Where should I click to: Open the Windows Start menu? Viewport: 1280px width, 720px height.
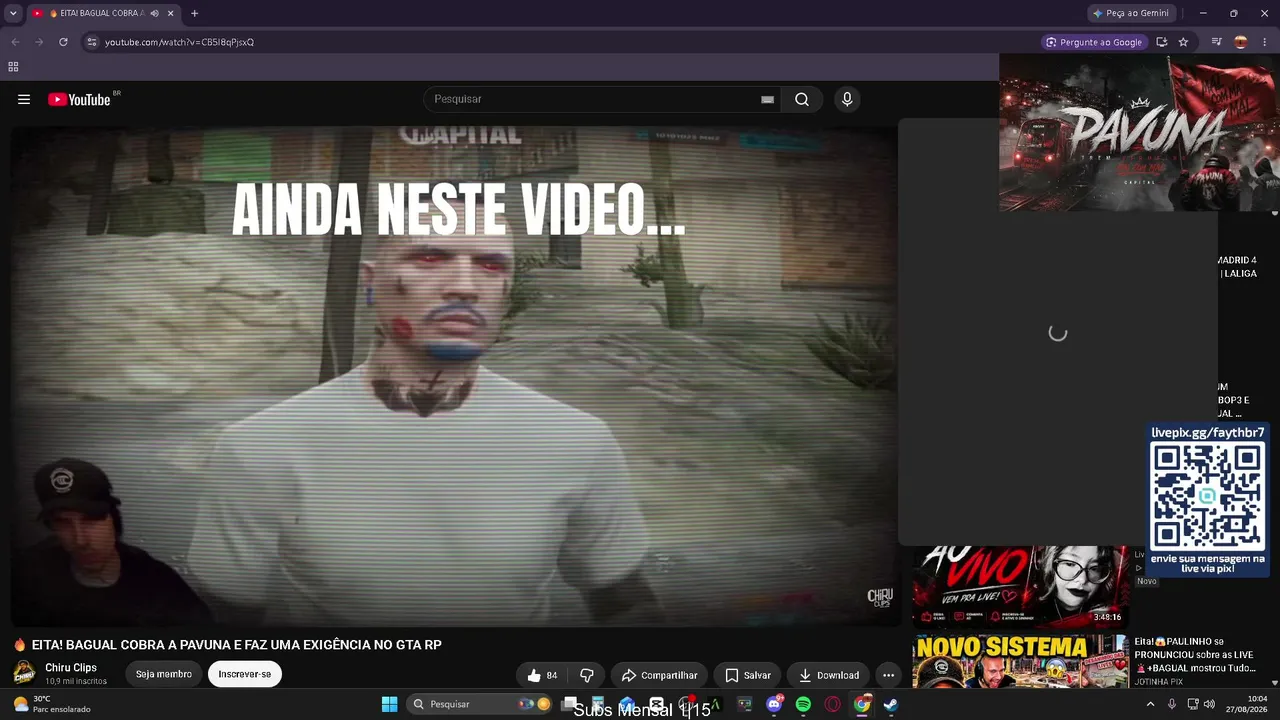click(390, 704)
